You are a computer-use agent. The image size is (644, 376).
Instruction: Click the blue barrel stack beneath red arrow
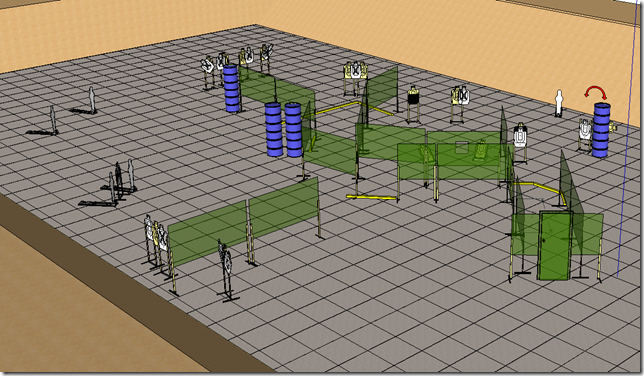click(602, 129)
